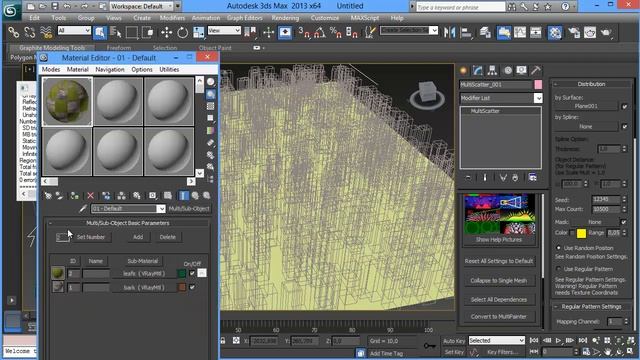Click the Sample Type sphere icon
Image resolution: width=640 pixels, height=360 pixels.
point(211,82)
